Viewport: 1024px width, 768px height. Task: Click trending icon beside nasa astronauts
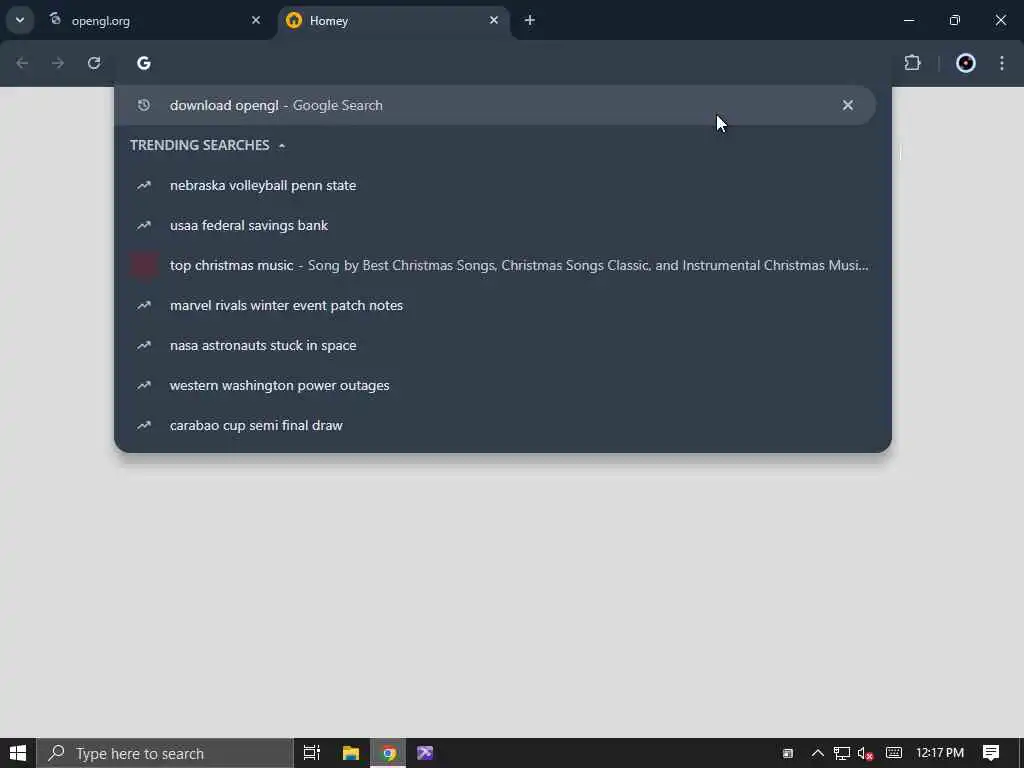tap(144, 345)
